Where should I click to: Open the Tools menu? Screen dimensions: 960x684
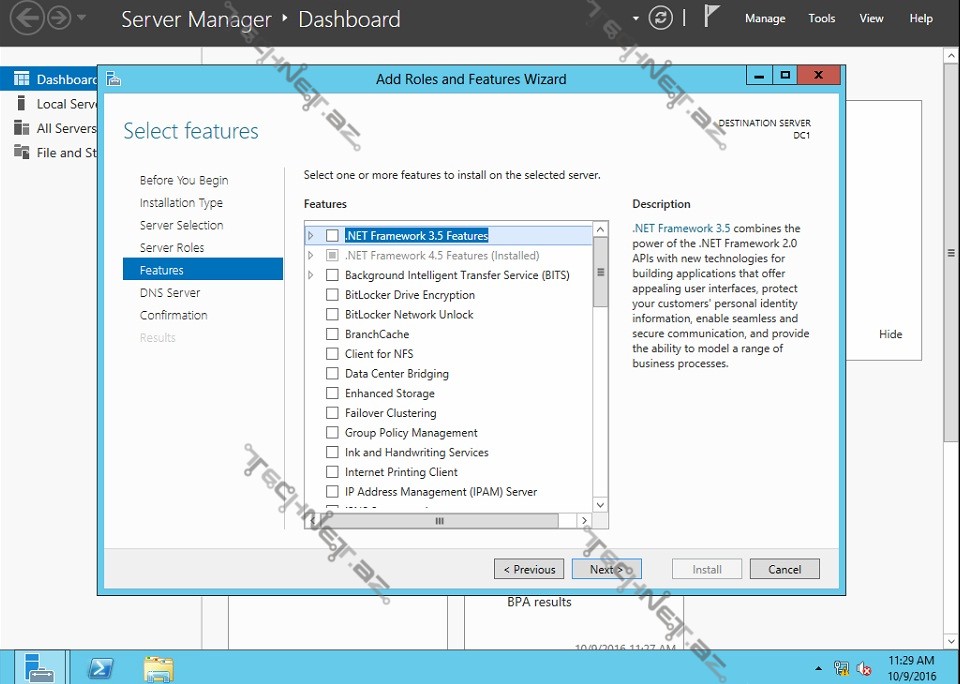821,18
